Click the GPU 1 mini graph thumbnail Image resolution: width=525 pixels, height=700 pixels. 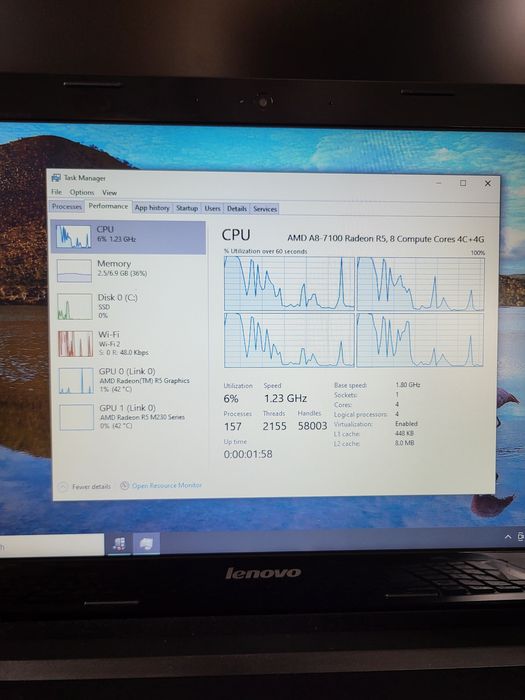click(77, 417)
